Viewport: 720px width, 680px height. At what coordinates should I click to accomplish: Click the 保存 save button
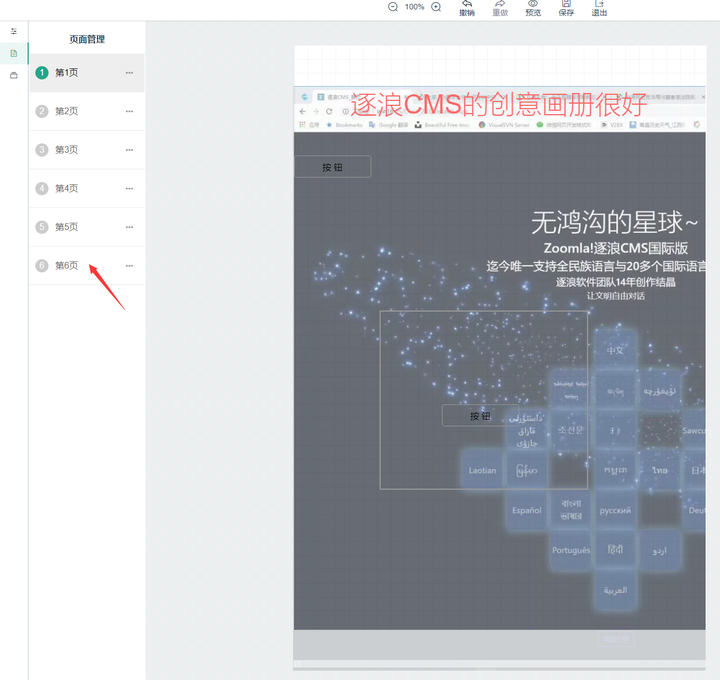tap(566, 8)
